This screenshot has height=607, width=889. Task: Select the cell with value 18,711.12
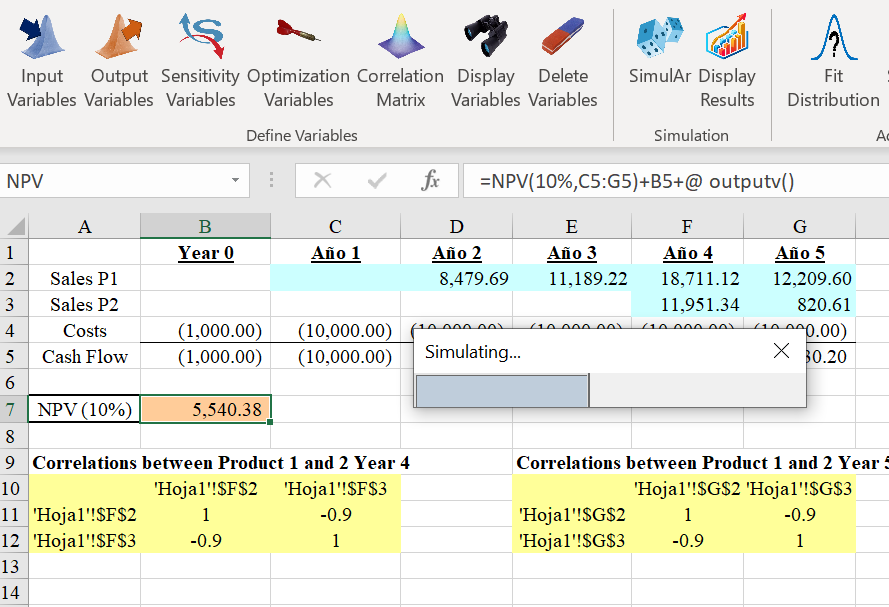tap(687, 278)
